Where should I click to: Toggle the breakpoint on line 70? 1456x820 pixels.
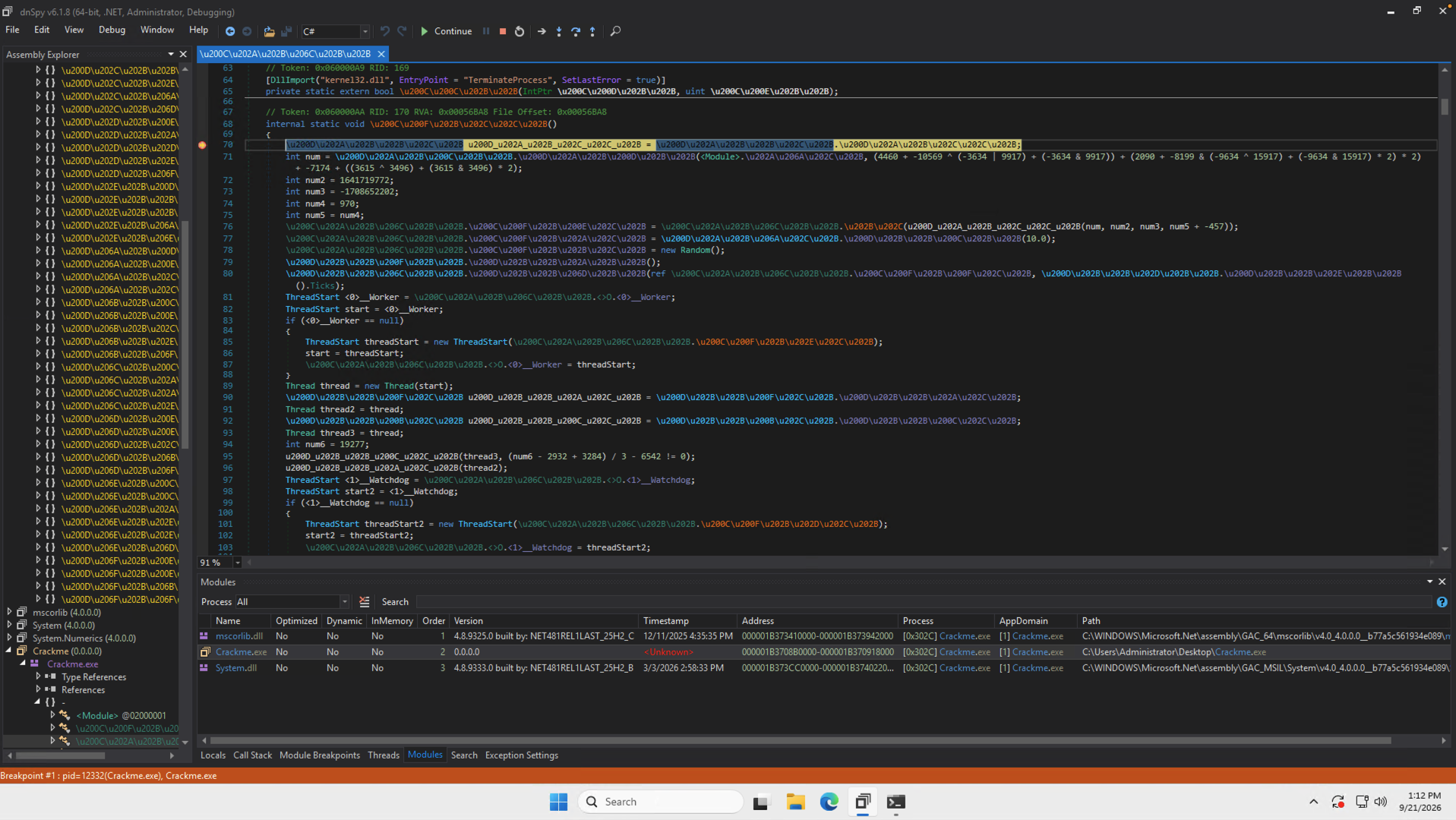point(202,144)
